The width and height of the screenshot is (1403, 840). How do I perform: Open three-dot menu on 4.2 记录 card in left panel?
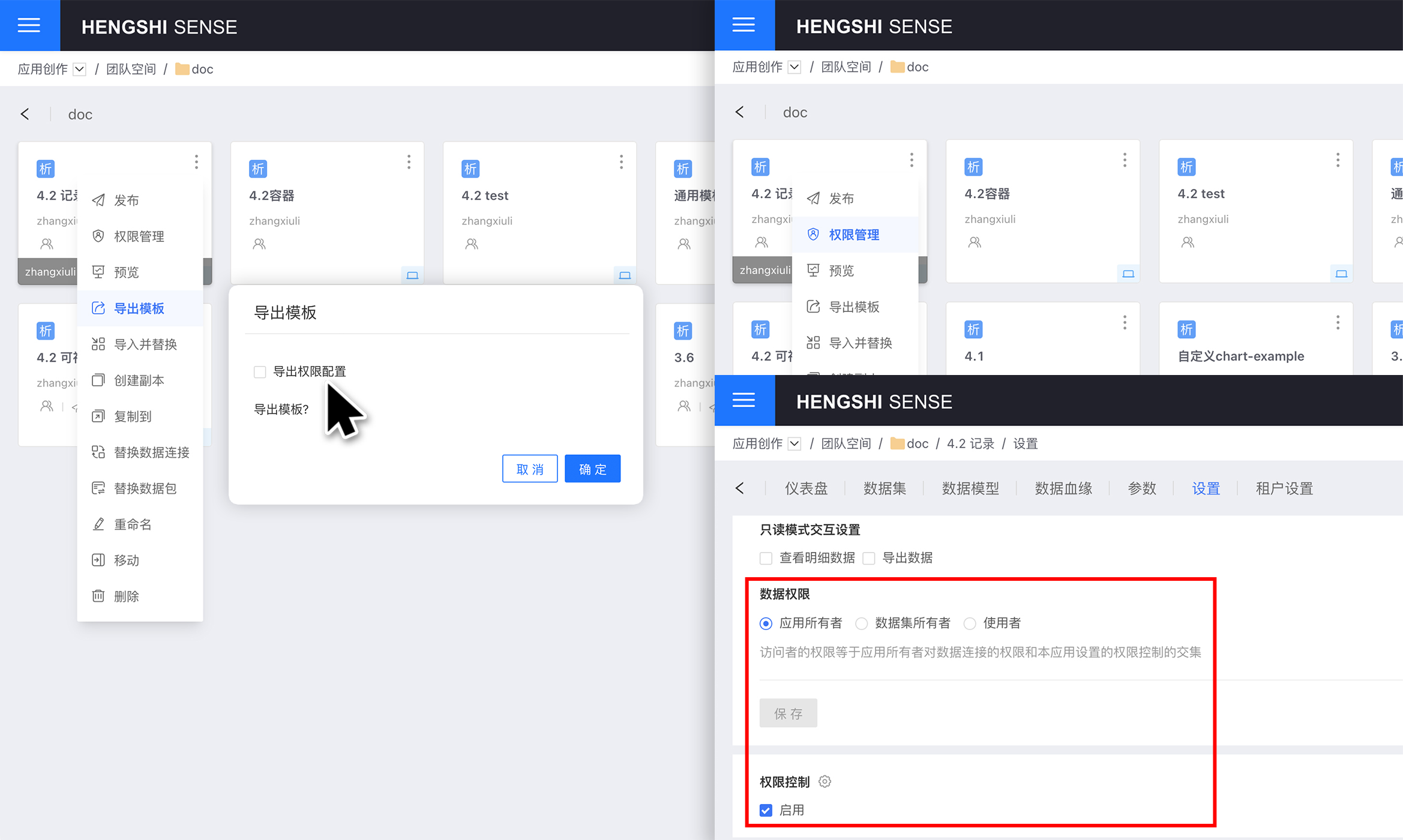[196, 162]
